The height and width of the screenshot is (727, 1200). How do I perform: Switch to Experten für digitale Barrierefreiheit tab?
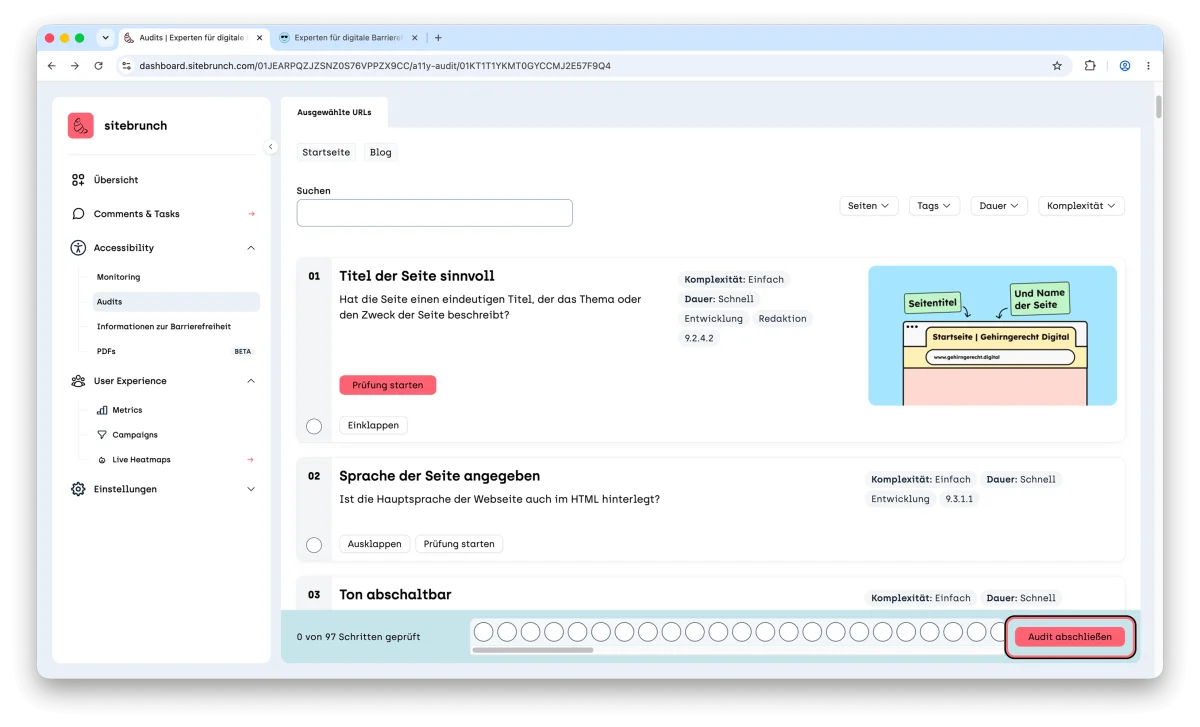pyautogui.click(x=348, y=38)
